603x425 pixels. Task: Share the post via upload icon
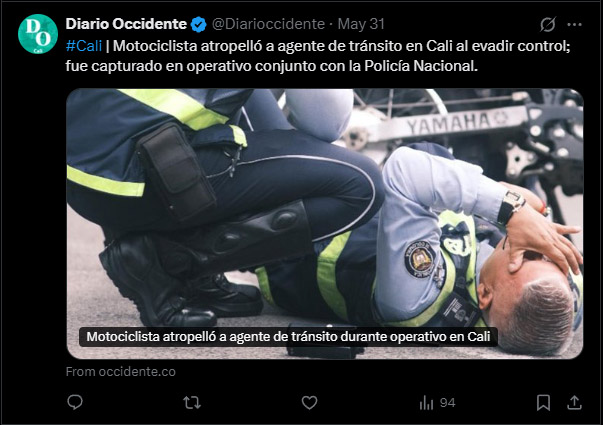pos(574,403)
